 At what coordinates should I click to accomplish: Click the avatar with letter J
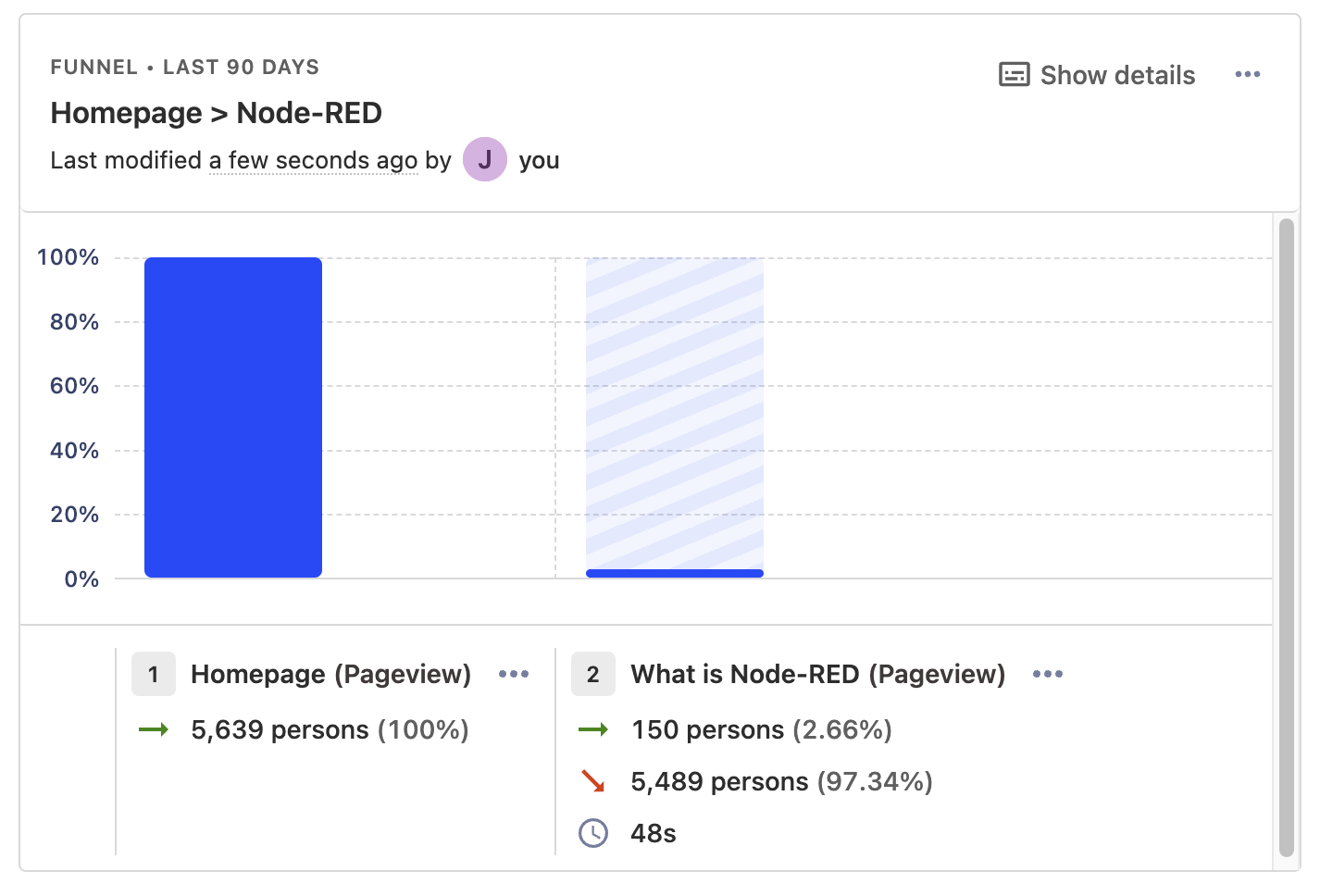tap(484, 159)
